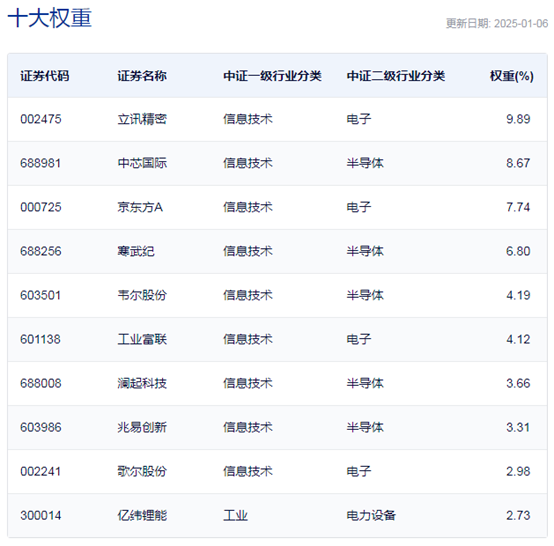Click security code 688981
The height and width of the screenshot is (546, 554).
pyautogui.click(x=41, y=163)
